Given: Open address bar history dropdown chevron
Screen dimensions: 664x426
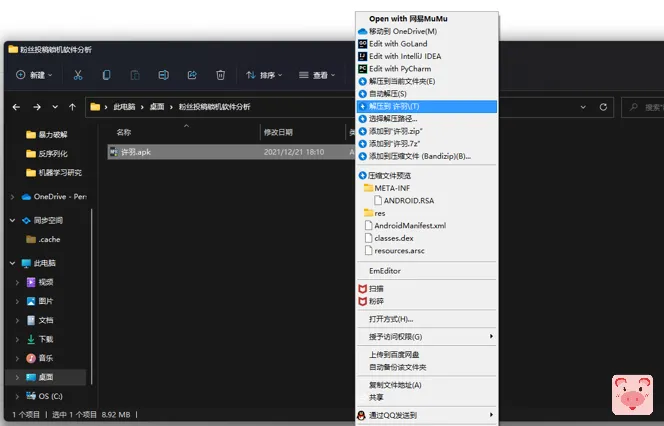Looking at the screenshot, I should tap(583, 107).
